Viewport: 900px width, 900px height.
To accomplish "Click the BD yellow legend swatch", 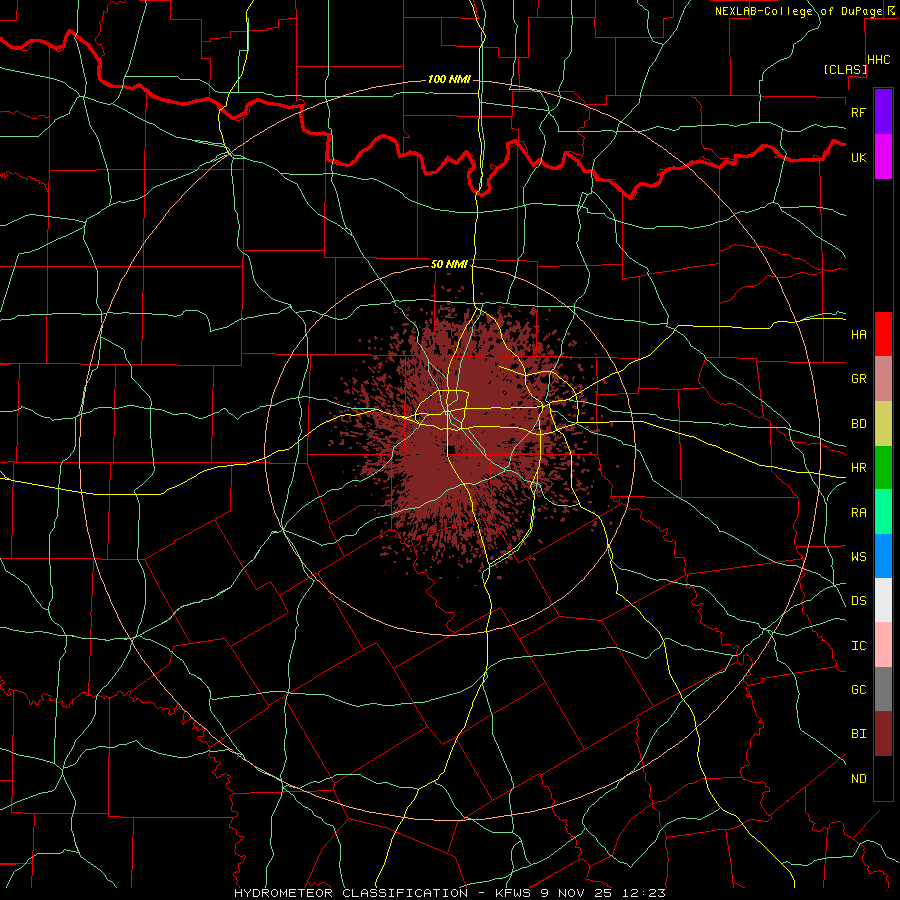I will (x=883, y=424).
